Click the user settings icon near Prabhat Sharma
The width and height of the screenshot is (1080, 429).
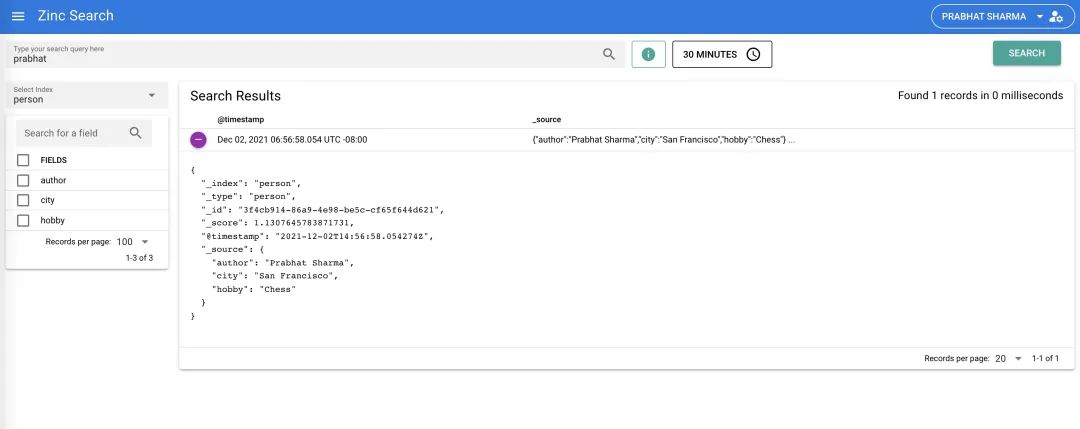[x=1056, y=17]
